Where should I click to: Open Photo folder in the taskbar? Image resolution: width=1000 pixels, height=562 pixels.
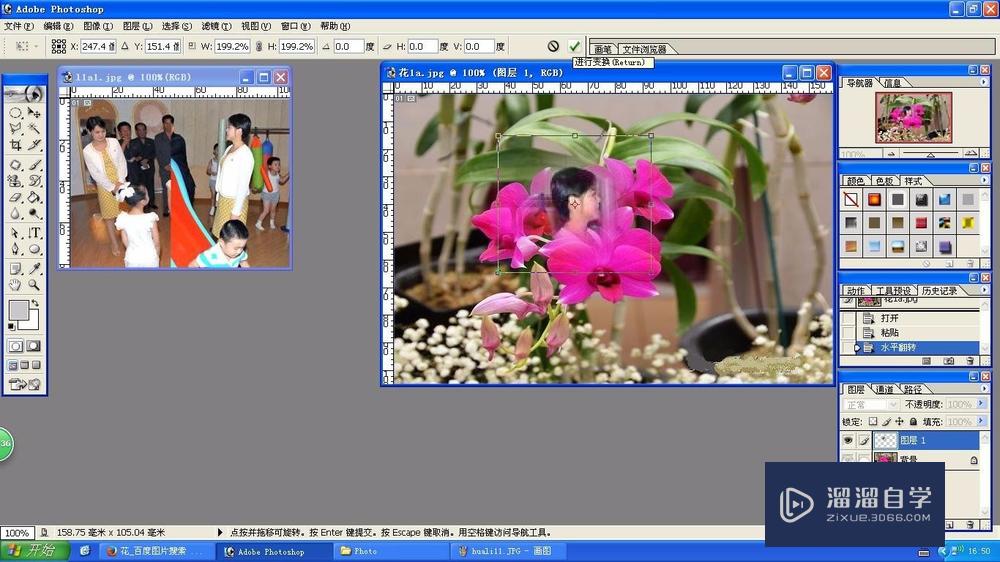pyautogui.click(x=392, y=551)
